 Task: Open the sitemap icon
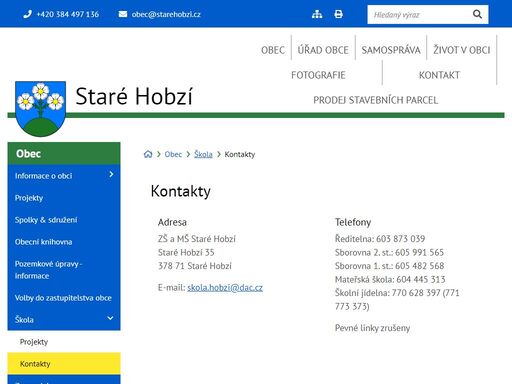pos(317,14)
